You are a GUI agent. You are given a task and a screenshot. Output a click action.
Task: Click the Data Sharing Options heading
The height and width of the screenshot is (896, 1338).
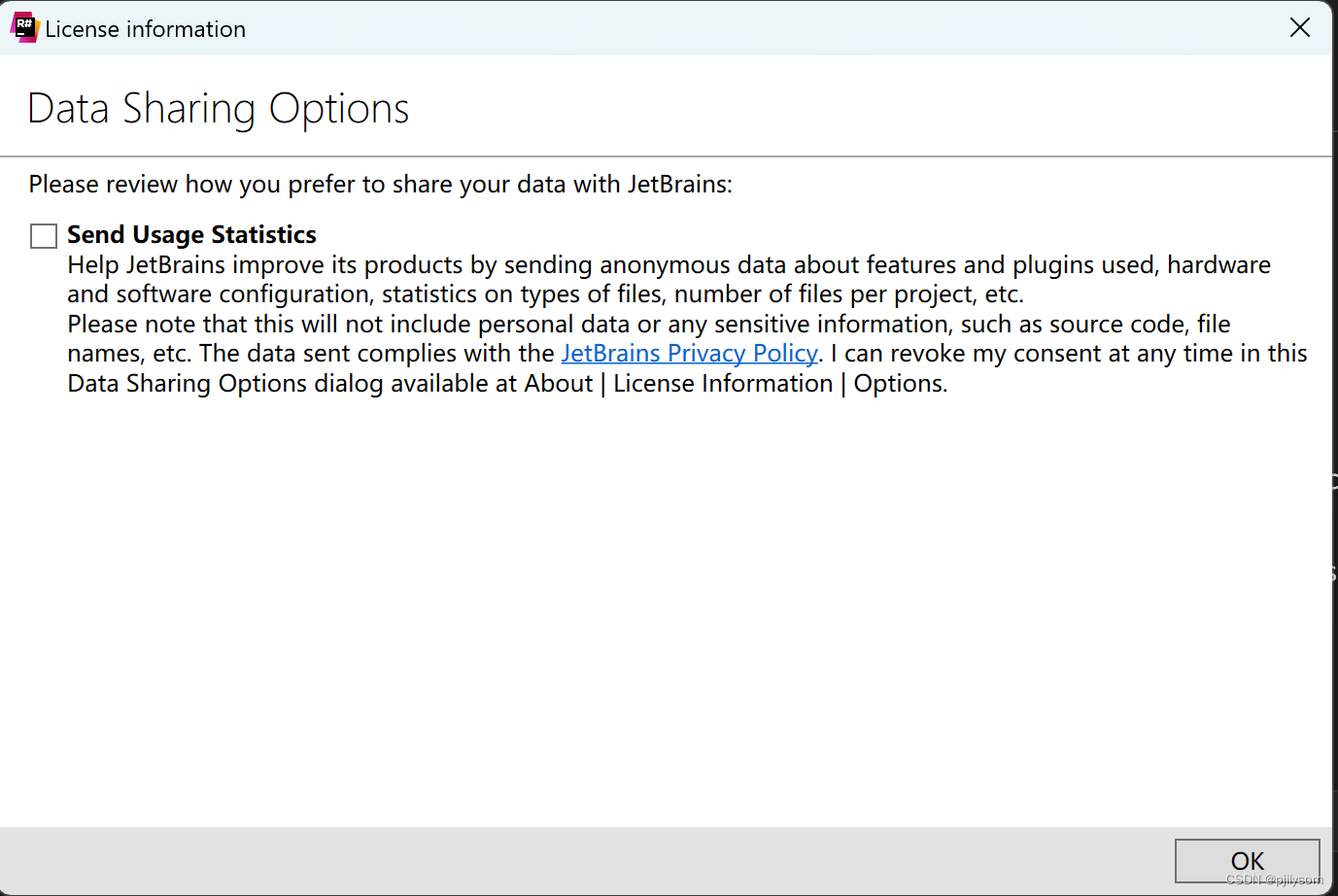pyautogui.click(x=219, y=109)
